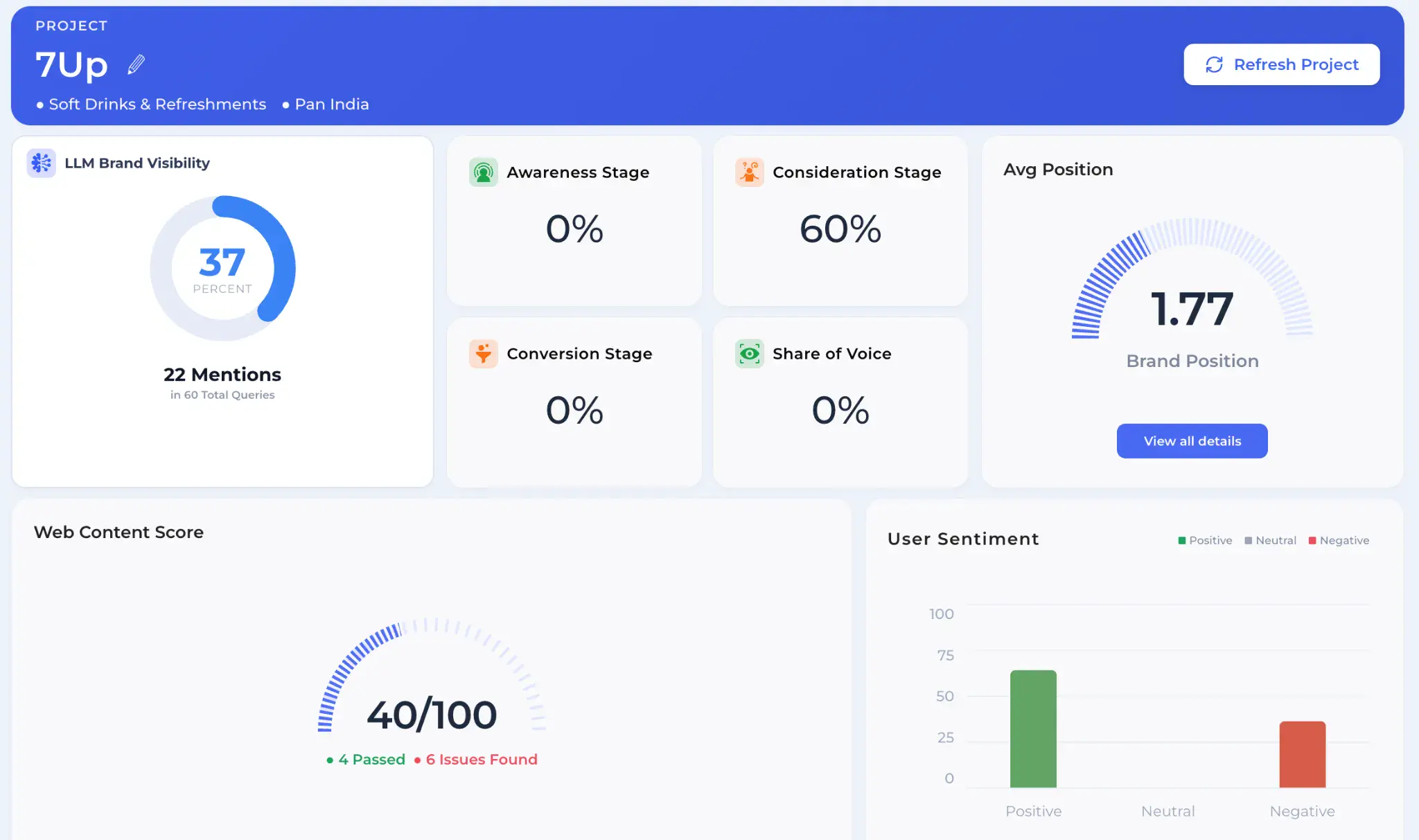Image resolution: width=1419 pixels, height=840 pixels.
Task: Click the Awareness Stage card title
Action: [578, 172]
